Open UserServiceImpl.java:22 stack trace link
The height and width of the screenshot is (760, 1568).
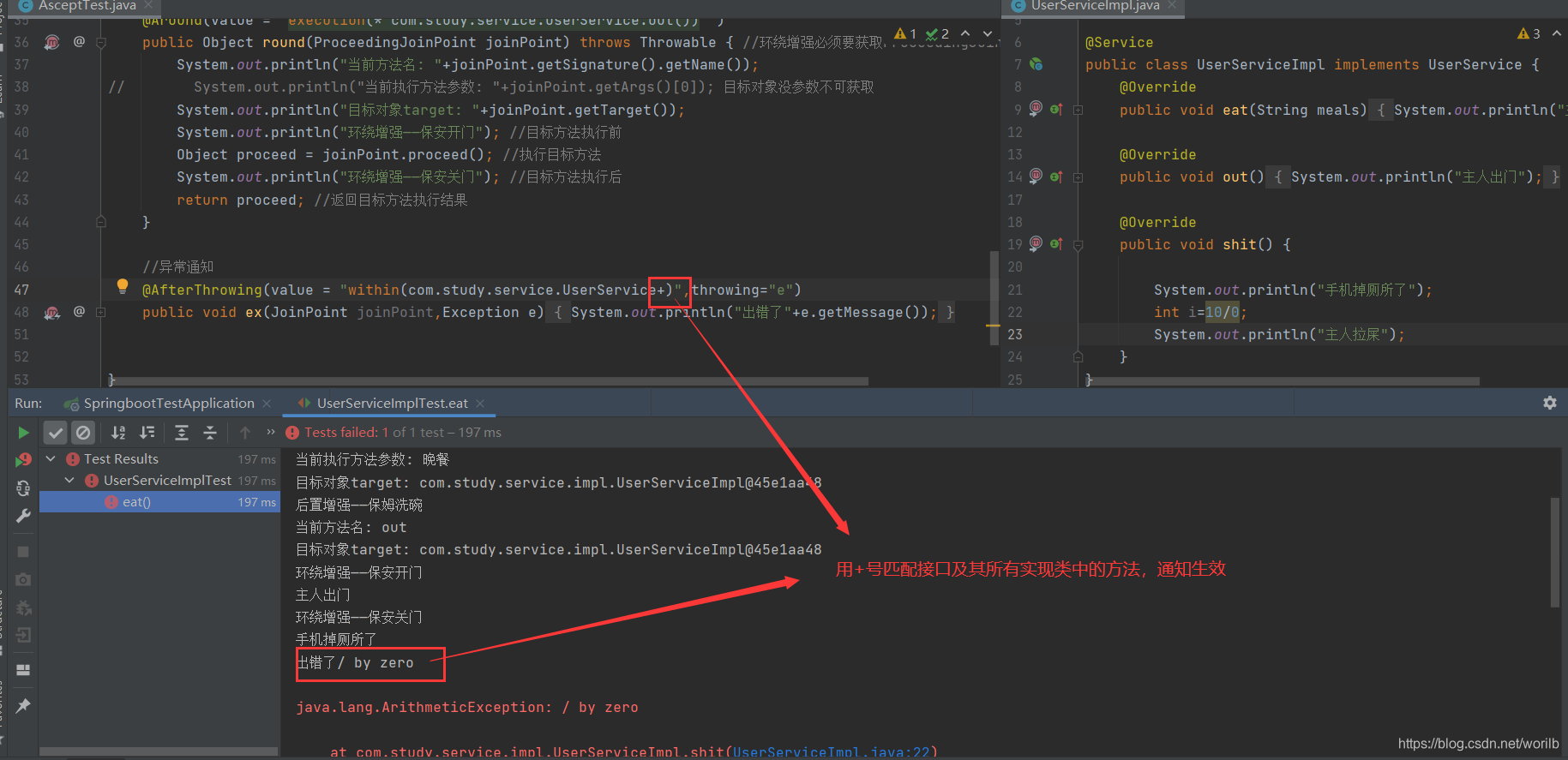832,752
